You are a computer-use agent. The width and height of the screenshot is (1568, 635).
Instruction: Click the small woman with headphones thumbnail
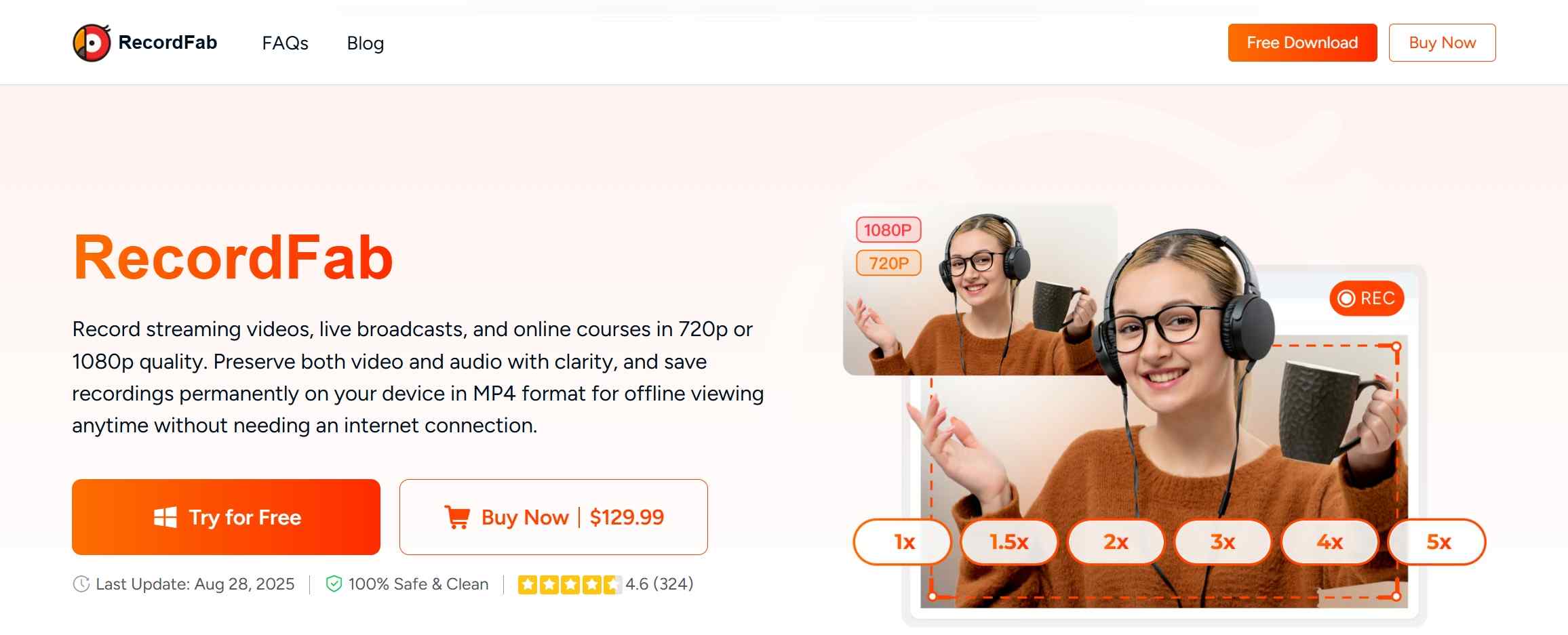point(979,290)
